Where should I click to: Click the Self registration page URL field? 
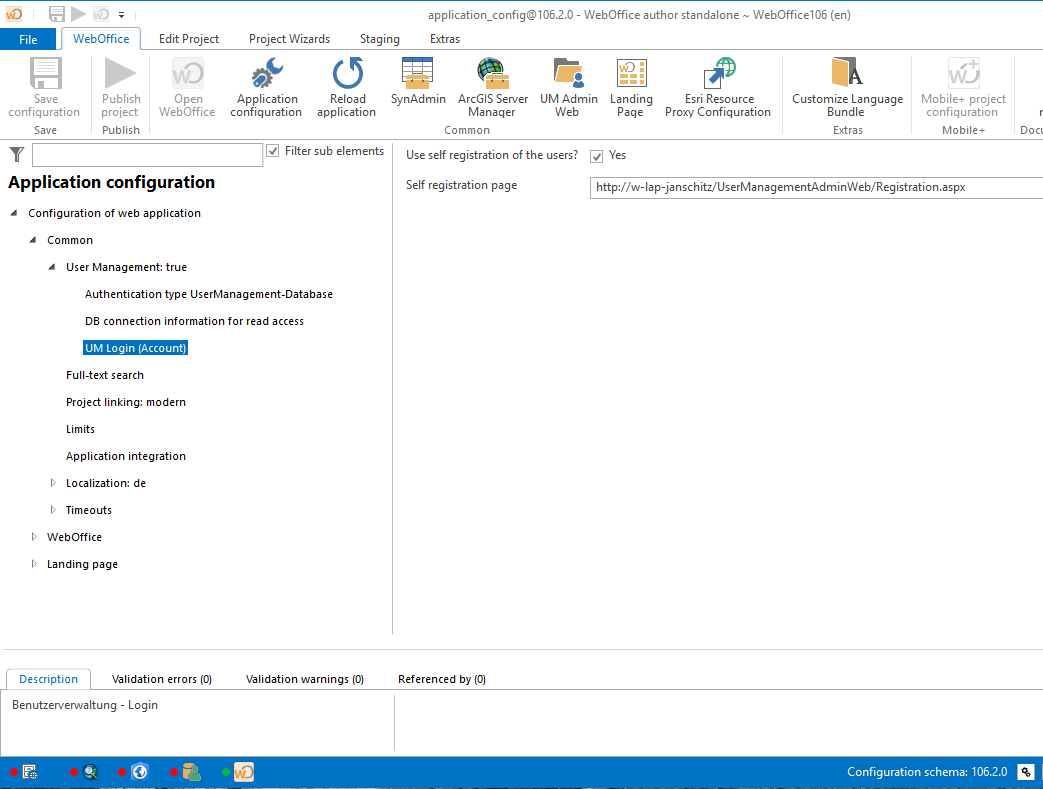point(815,187)
